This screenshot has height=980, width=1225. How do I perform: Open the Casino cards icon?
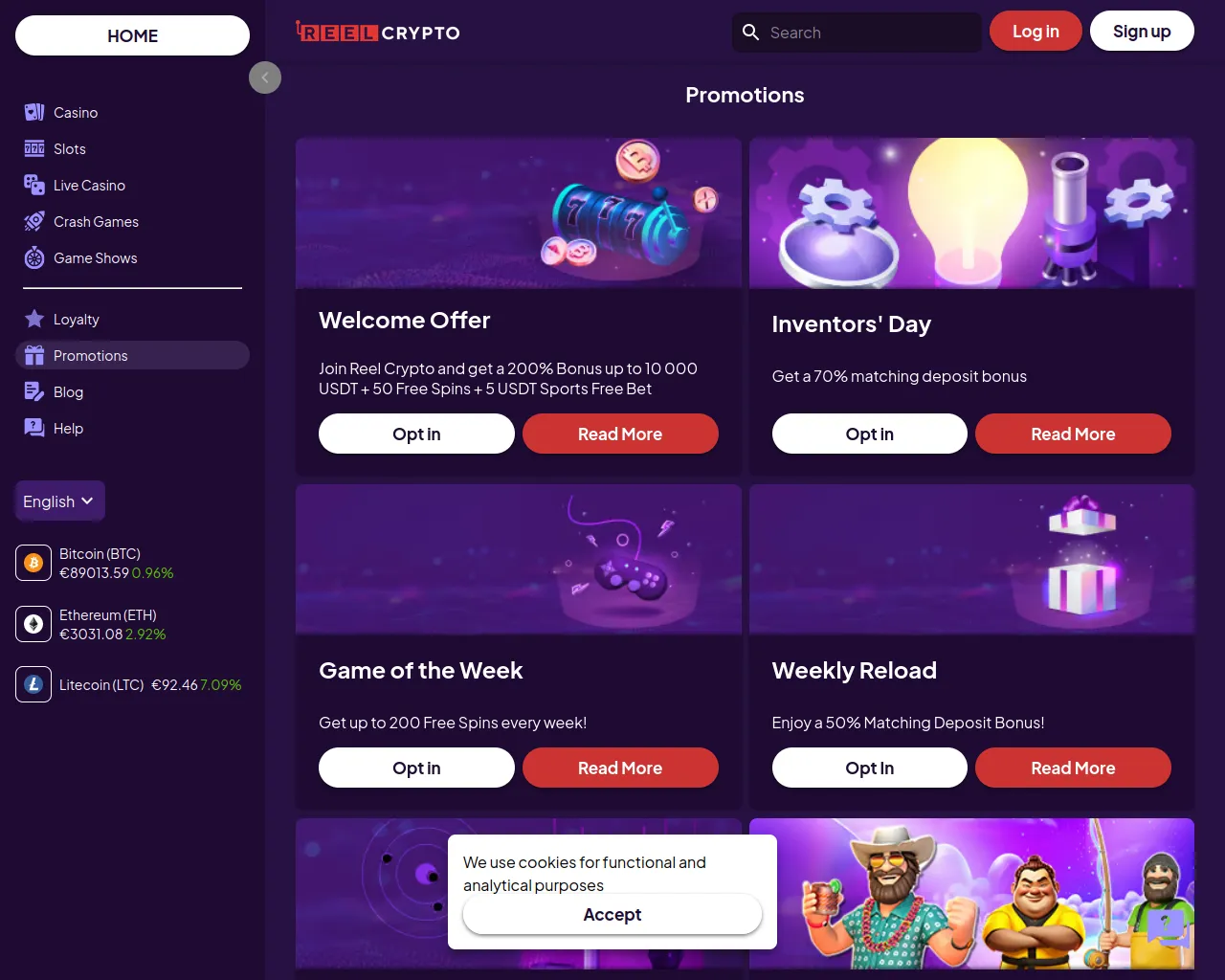pyautogui.click(x=34, y=113)
